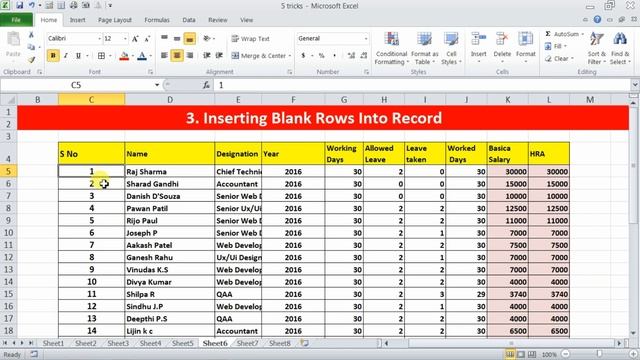Open Format as Table
640x360 pixels.
point(424,48)
